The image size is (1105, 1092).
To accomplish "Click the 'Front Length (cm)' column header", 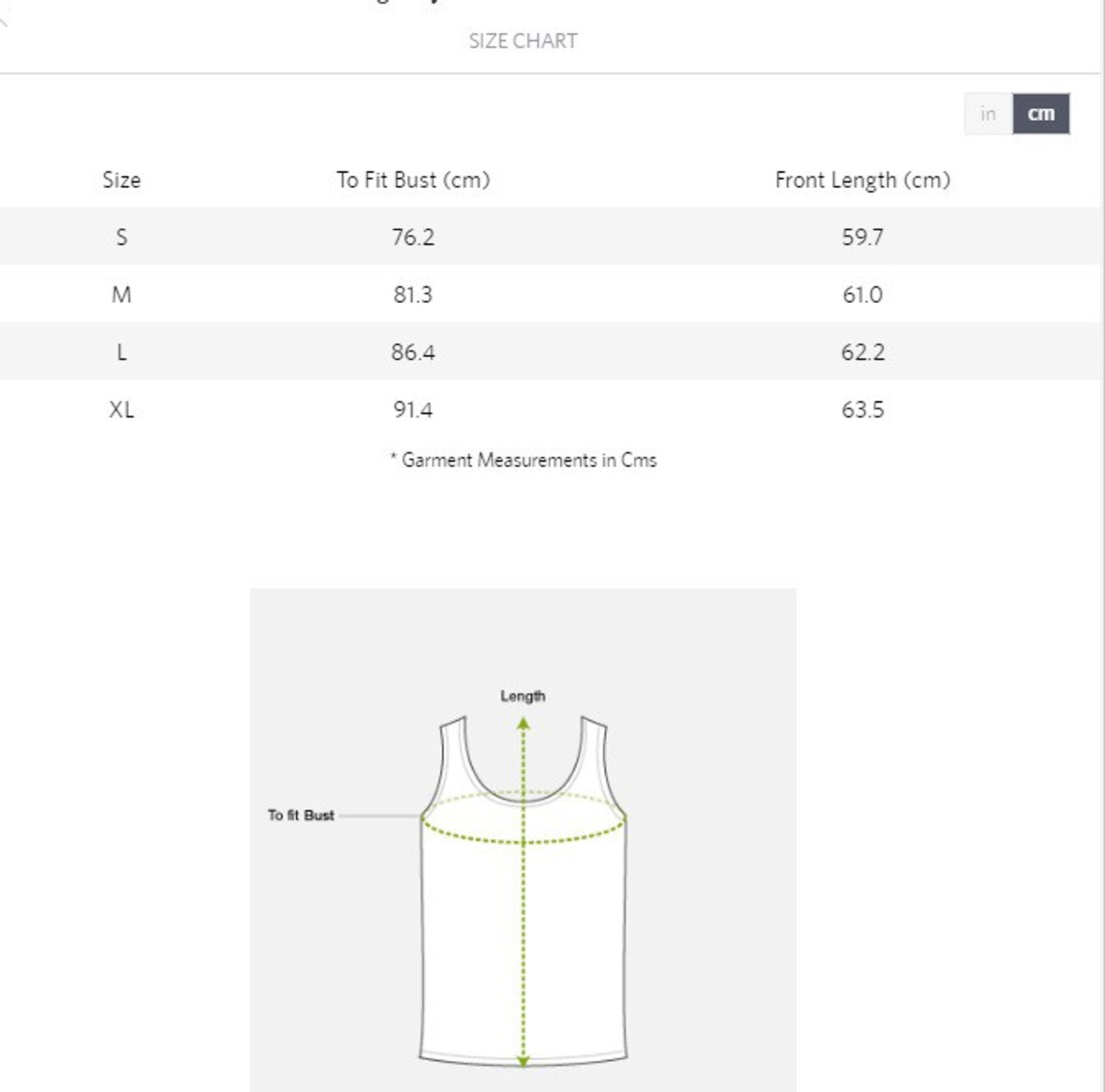I will (863, 180).
